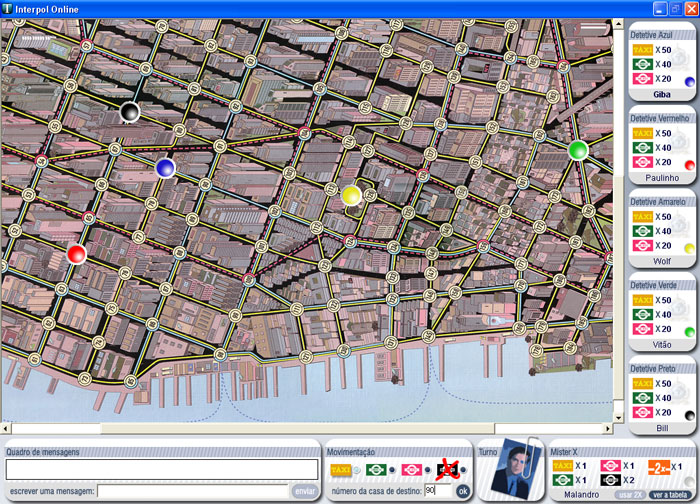Viewport: 700px width, 504px height.
Task: Select the taxi movement radio button
Action: point(357,471)
